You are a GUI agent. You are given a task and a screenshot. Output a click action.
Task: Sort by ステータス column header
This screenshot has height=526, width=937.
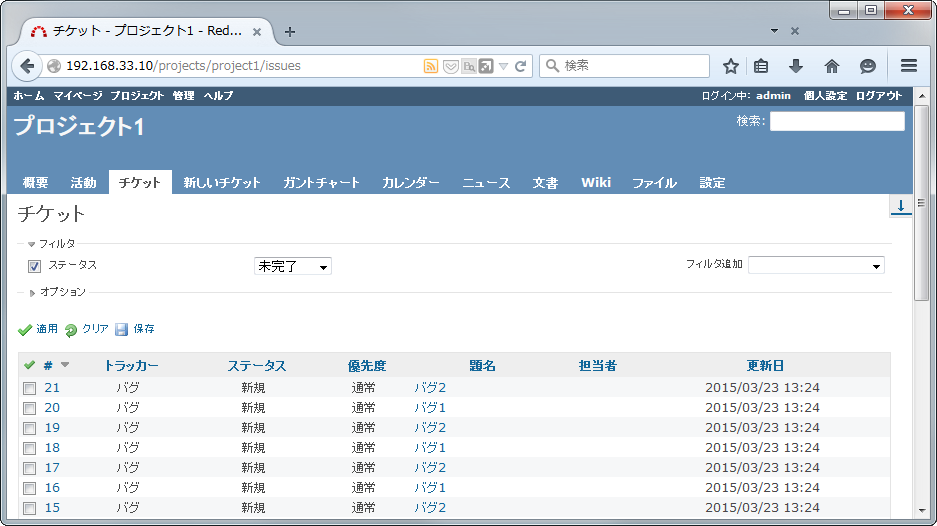pos(257,365)
